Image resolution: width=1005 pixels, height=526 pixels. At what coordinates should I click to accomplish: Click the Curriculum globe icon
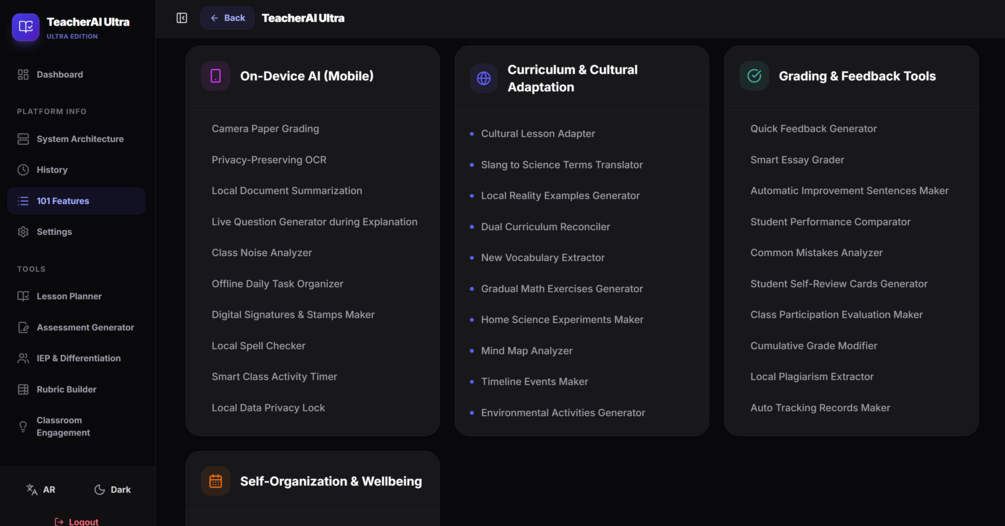click(x=483, y=78)
